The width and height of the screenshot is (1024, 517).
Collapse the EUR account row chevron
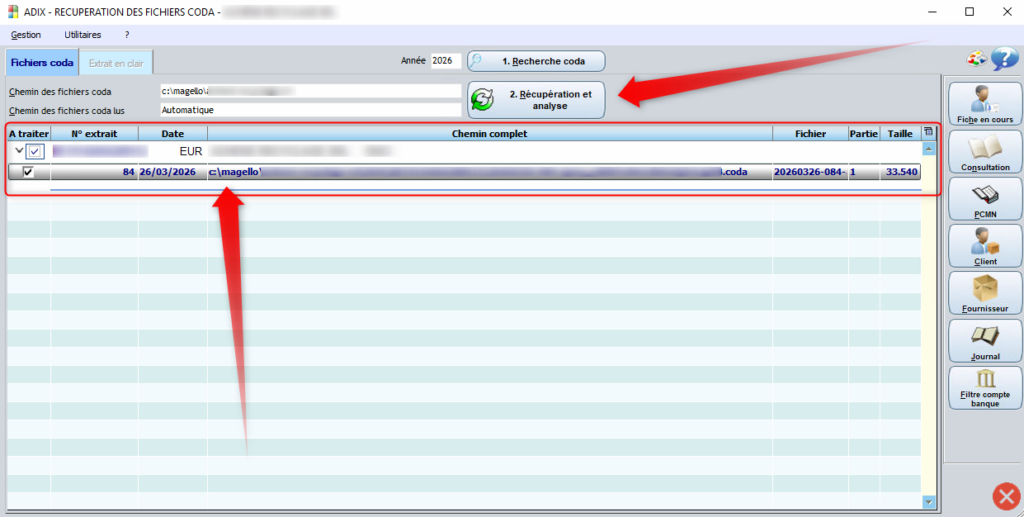coord(18,151)
